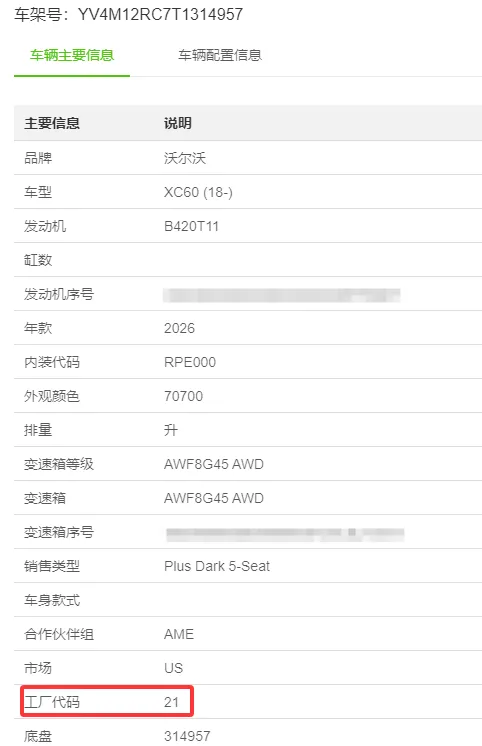Viewport: 482px width, 746px height.
Task: Select interior code RPE000
Action: tap(190, 362)
